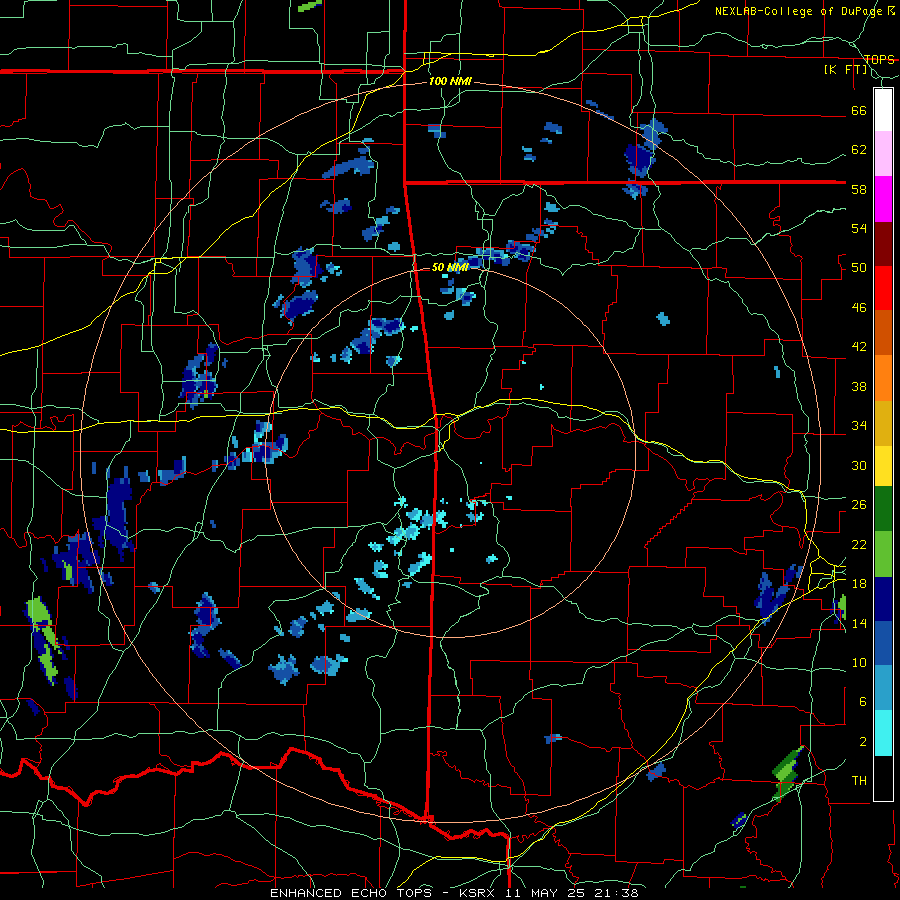Select the light green legend swatch
This screenshot has height=900, width=900.
[883, 554]
